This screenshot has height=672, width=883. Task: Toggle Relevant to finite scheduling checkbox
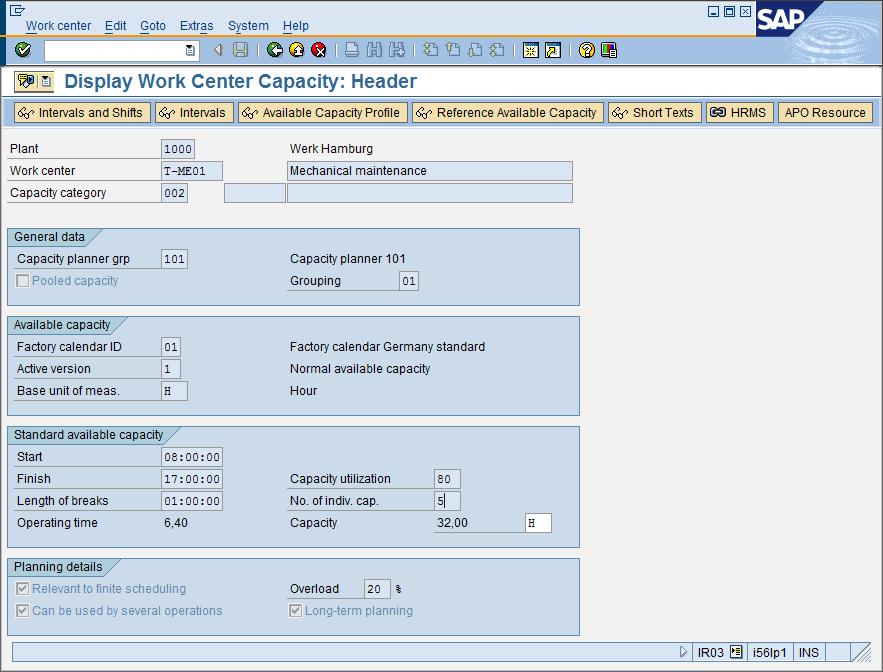click(x=23, y=589)
